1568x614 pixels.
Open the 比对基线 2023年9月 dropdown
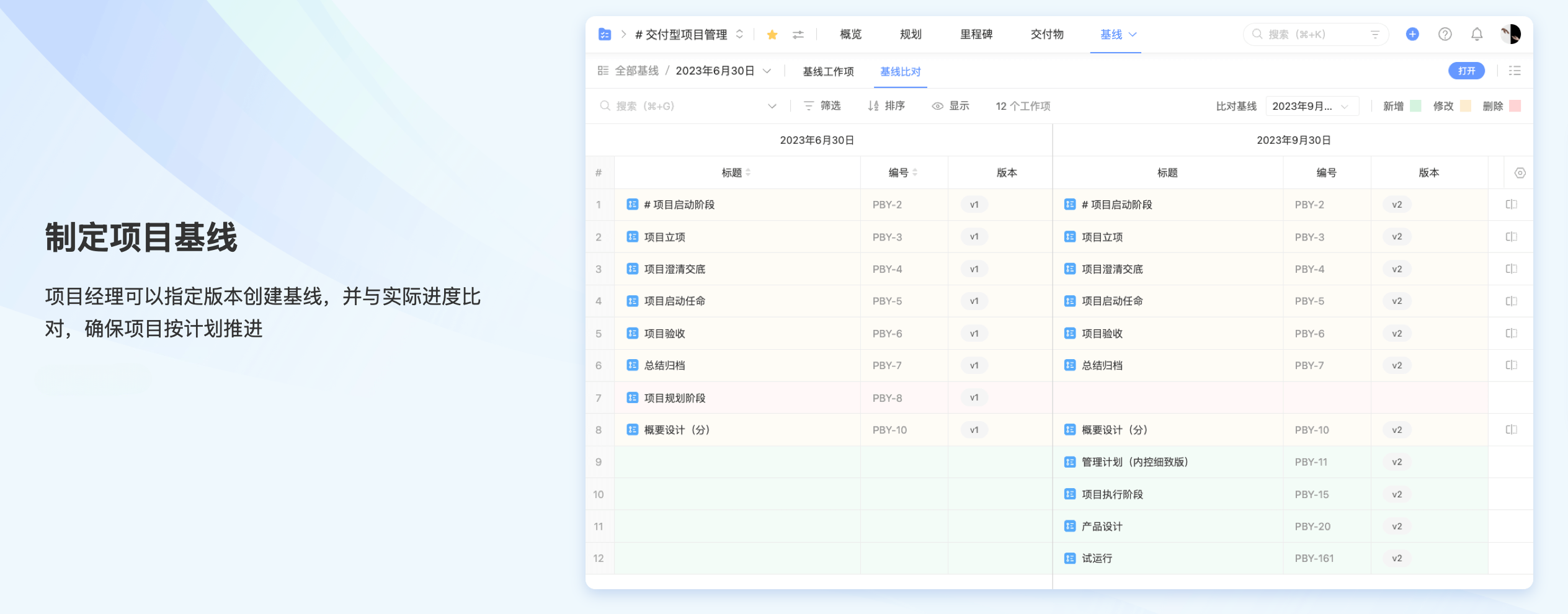point(1311,106)
